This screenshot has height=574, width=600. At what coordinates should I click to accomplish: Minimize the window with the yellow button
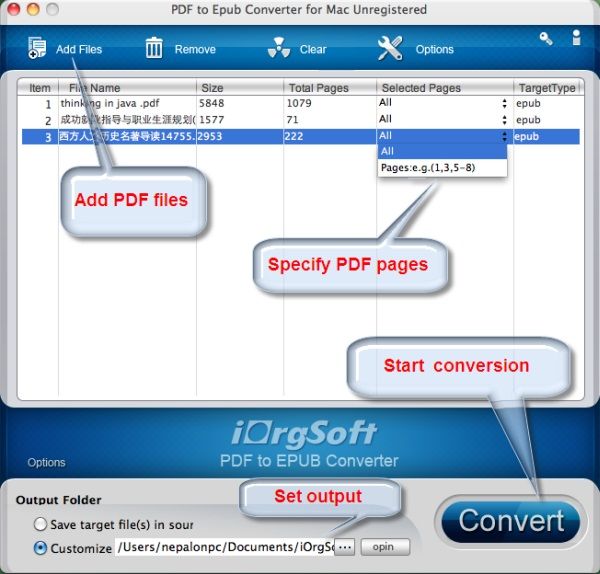(33, 9)
